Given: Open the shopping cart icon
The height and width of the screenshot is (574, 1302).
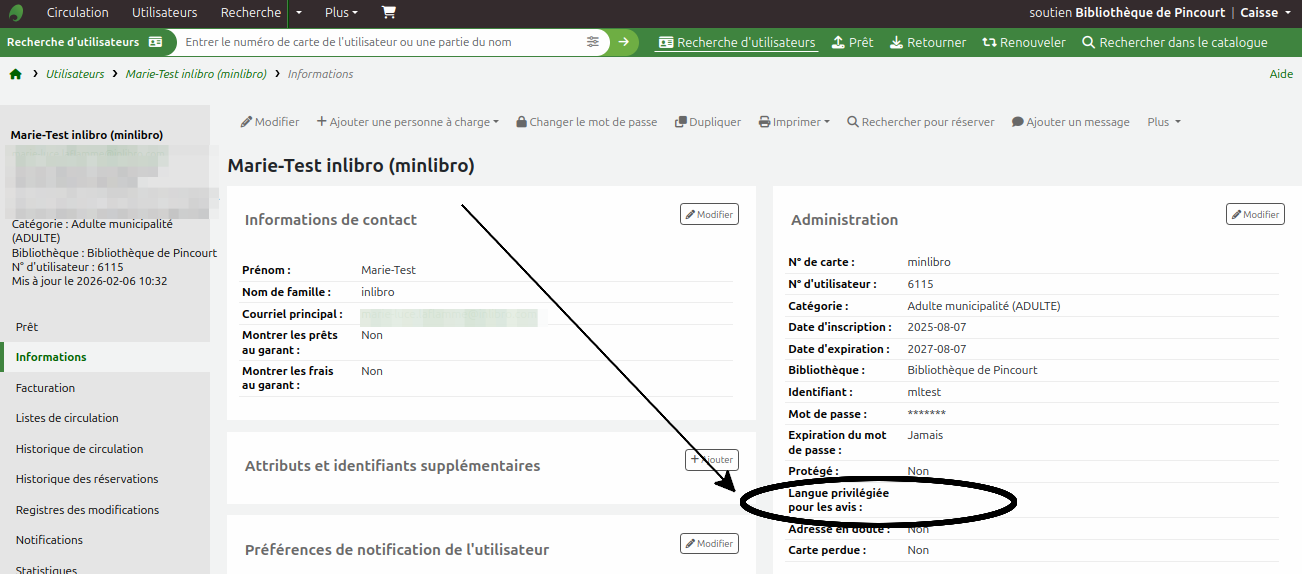Looking at the screenshot, I should point(388,13).
